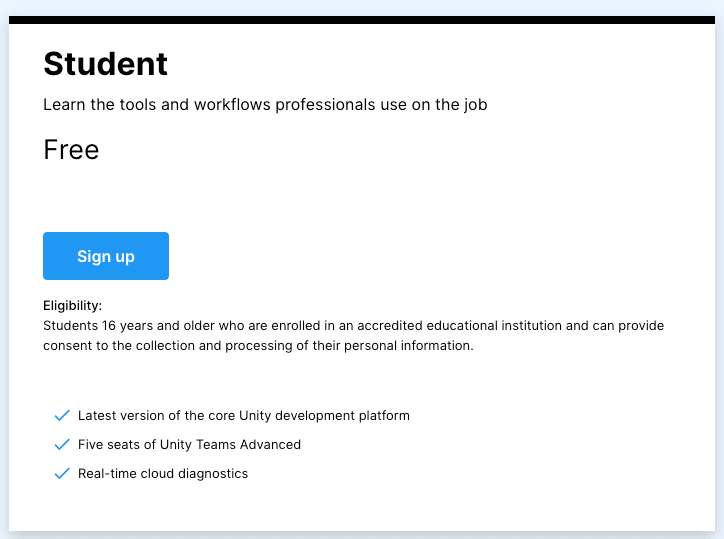Select the Student plan heading
The width and height of the screenshot is (724, 539).
(x=105, y=63)
